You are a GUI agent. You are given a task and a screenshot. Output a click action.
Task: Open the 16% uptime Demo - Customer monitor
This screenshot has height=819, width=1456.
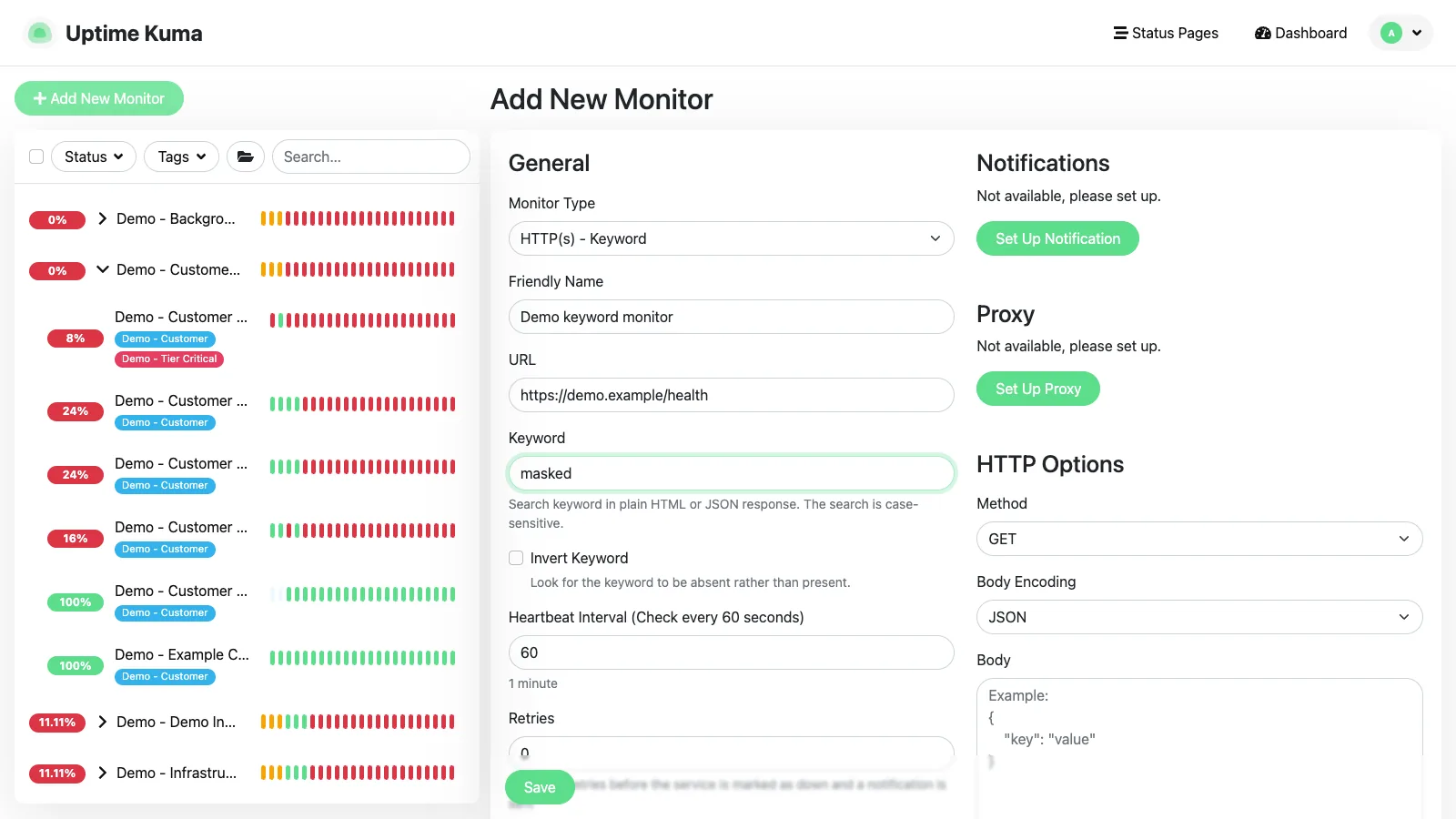181,527
